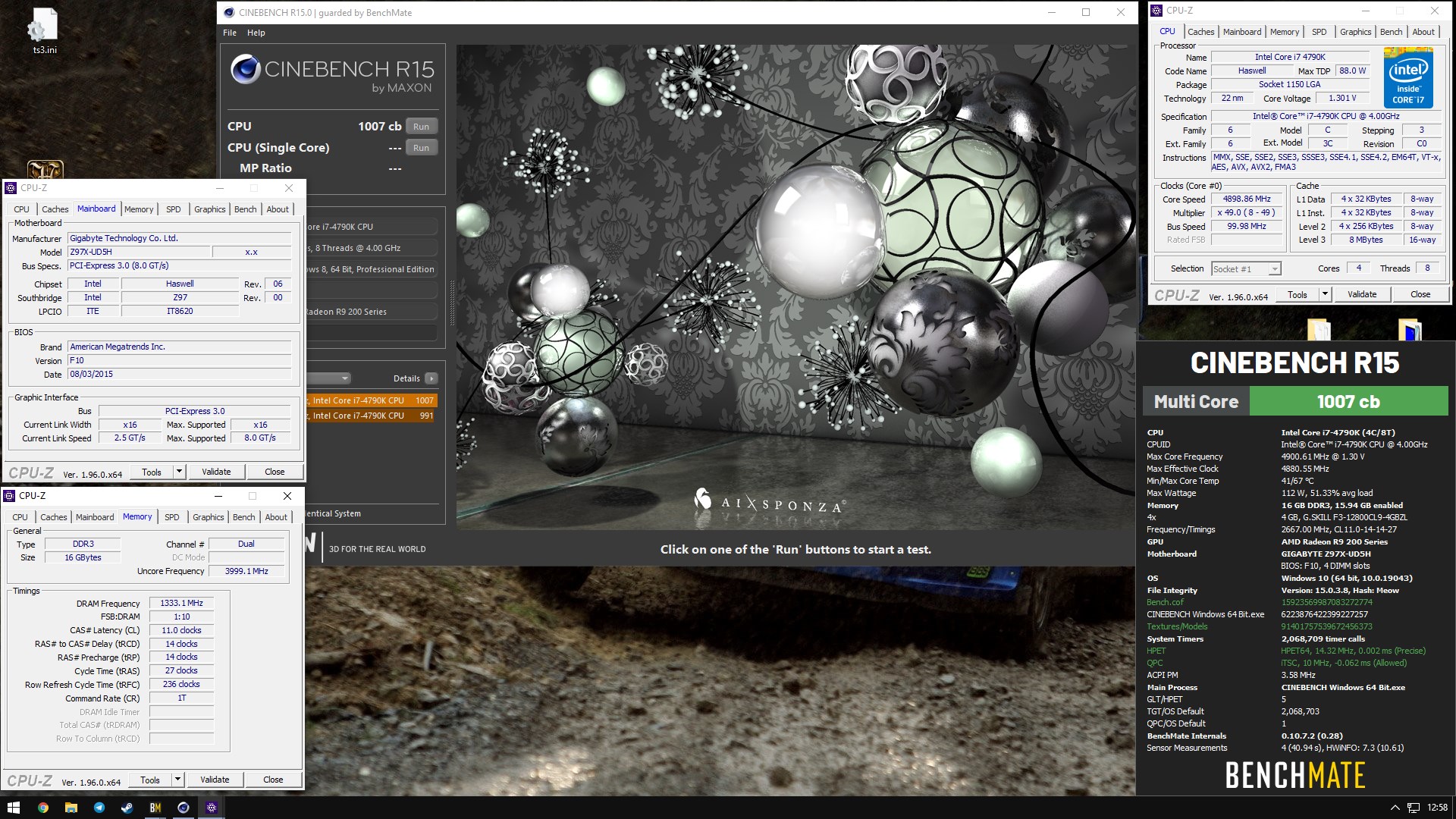Click Bench.cof link in BenchMate panel

pyautogui.click(x=1165, y=602)
